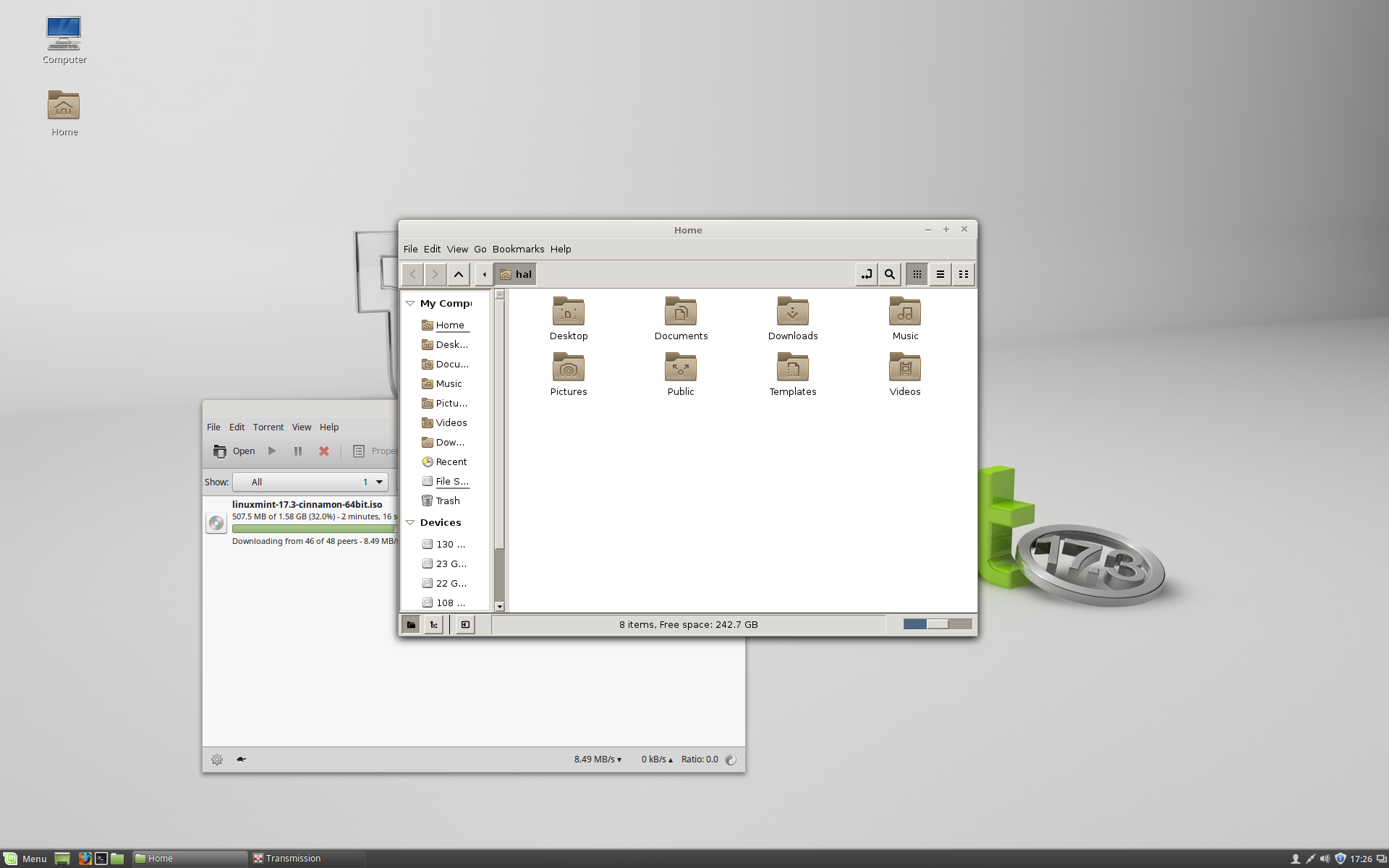Show tree view in sidebar
This screenshot has width=1389, height=868.
(433, 624)
